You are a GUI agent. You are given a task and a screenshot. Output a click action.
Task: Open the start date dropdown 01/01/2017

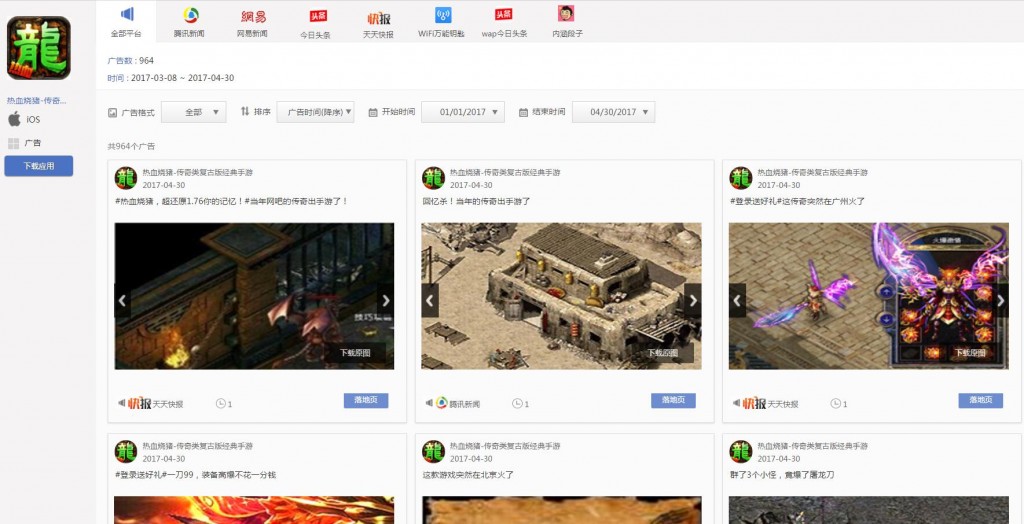[463, 112]
